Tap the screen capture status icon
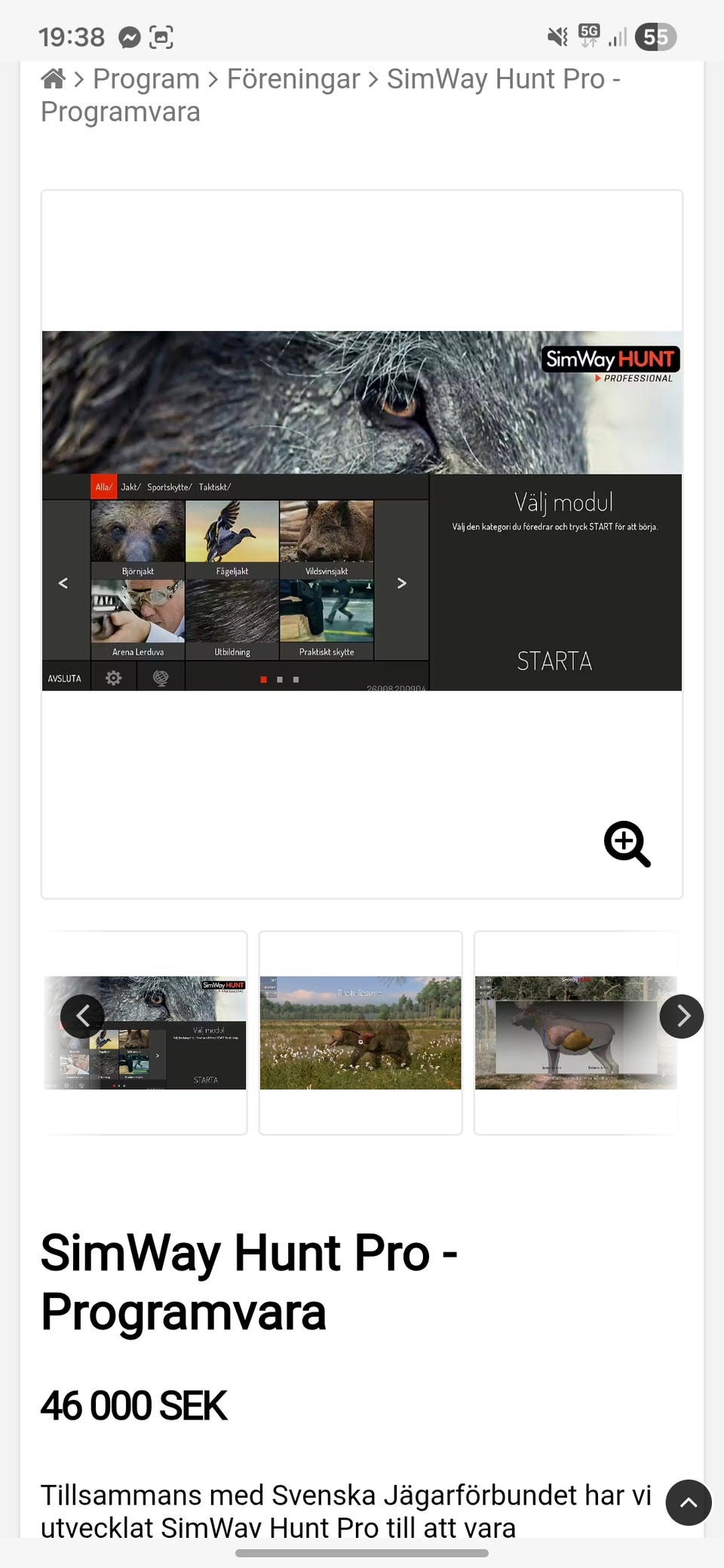 point(161,37)
